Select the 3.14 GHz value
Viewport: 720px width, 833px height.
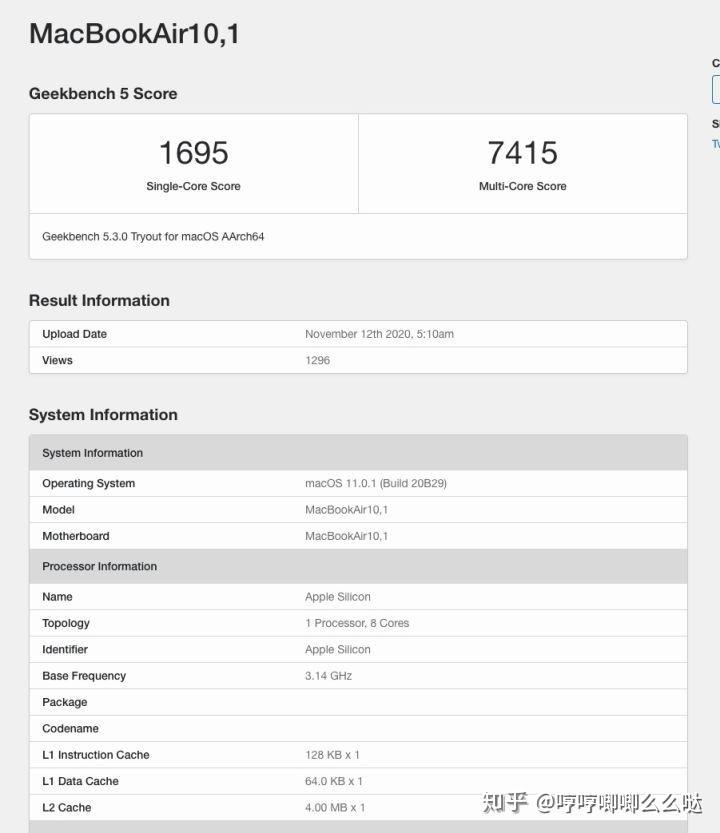tap(328, 676)
